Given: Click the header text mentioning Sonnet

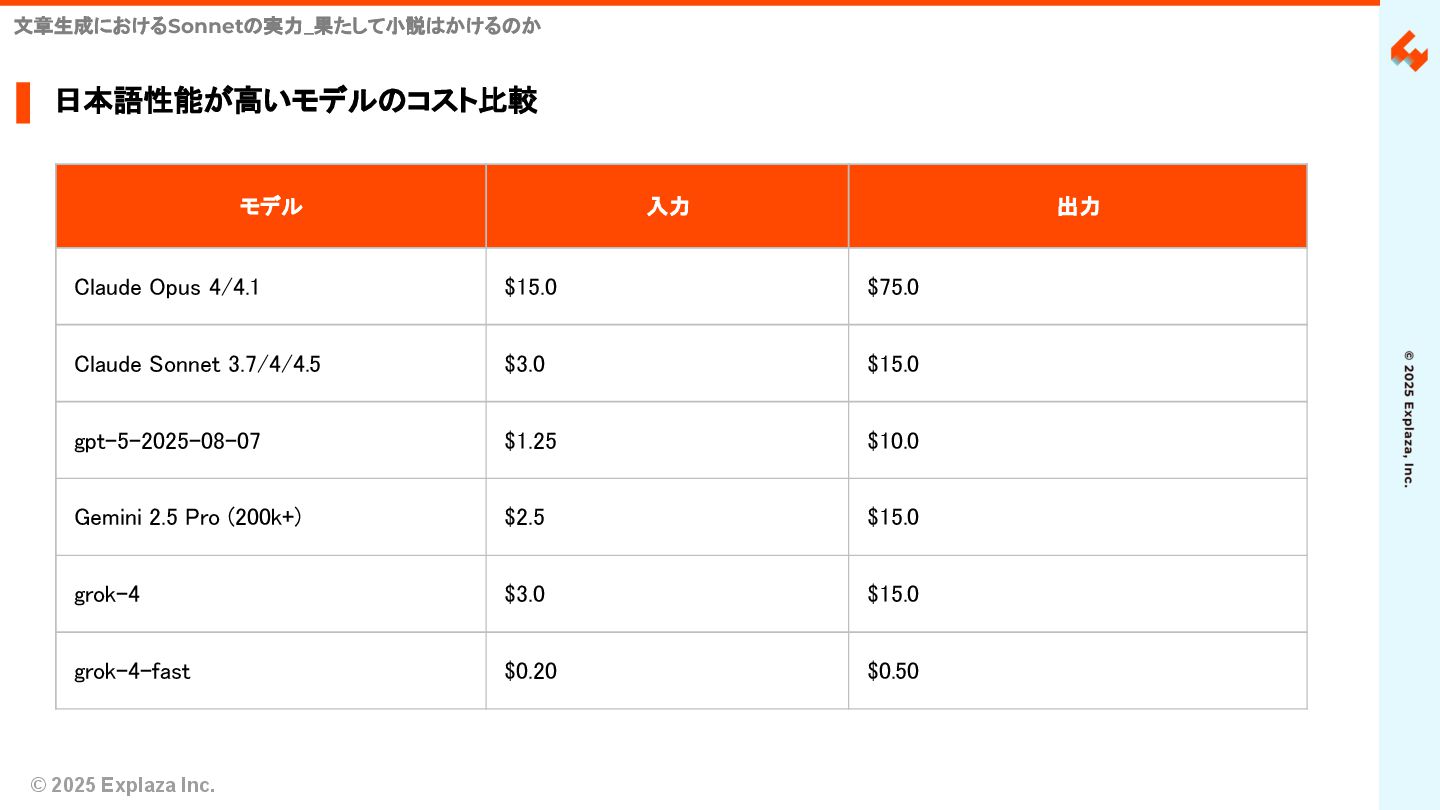Looking at the screenshot, I should (278, 27).
